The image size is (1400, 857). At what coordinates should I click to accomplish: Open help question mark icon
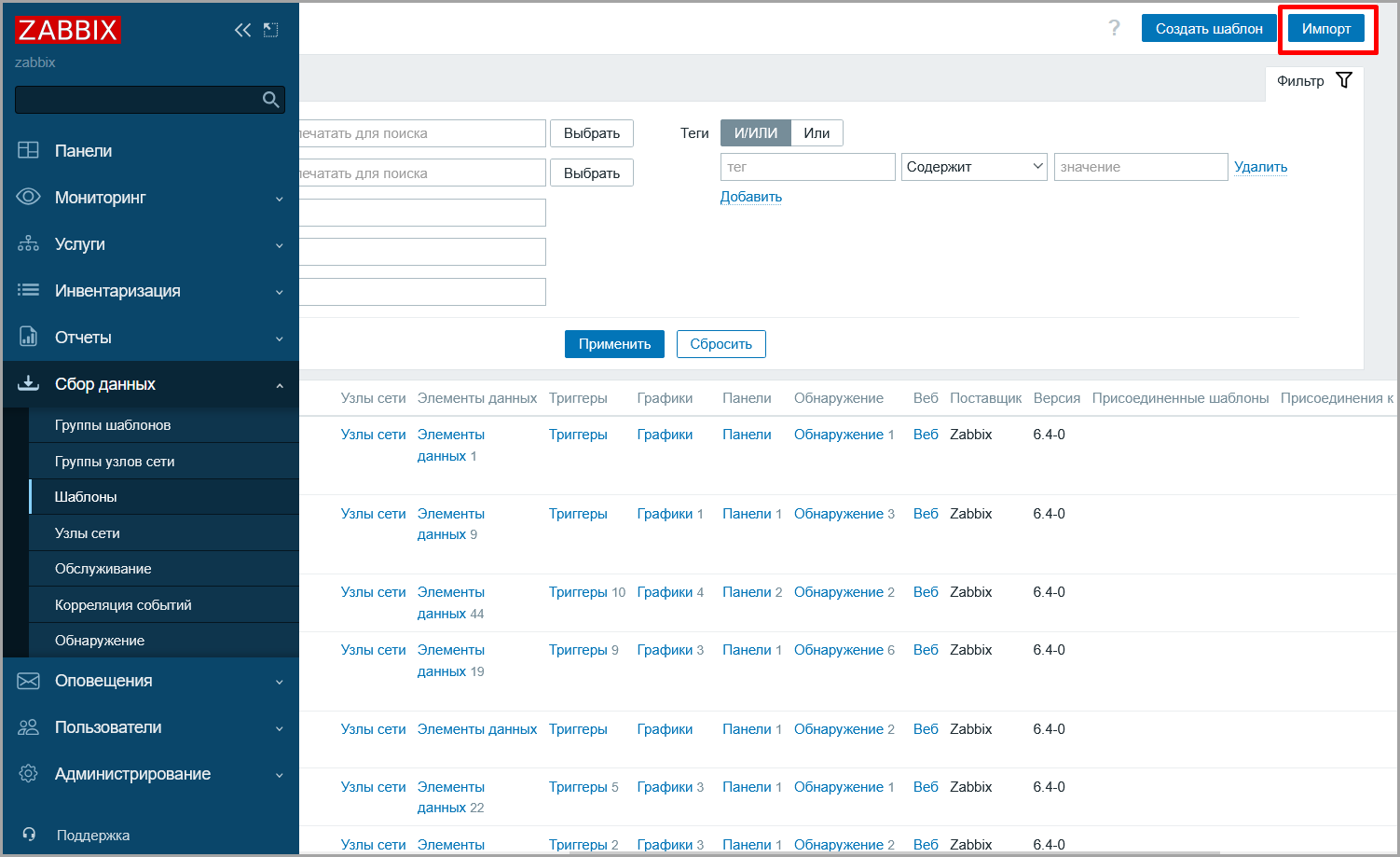point(1114,28)
